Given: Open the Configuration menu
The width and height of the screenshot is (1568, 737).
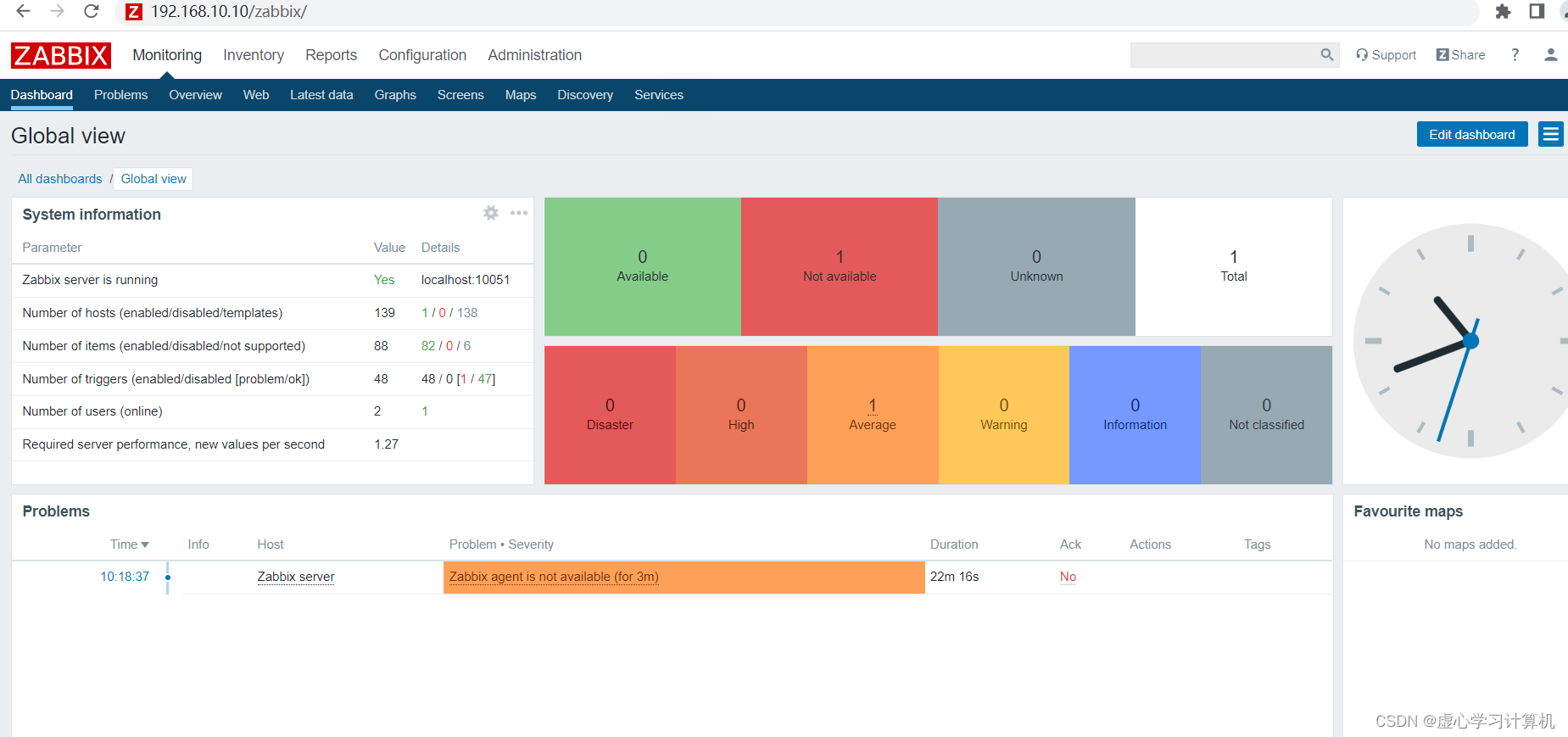Looking at the screenshot, I should coord(422,55).
